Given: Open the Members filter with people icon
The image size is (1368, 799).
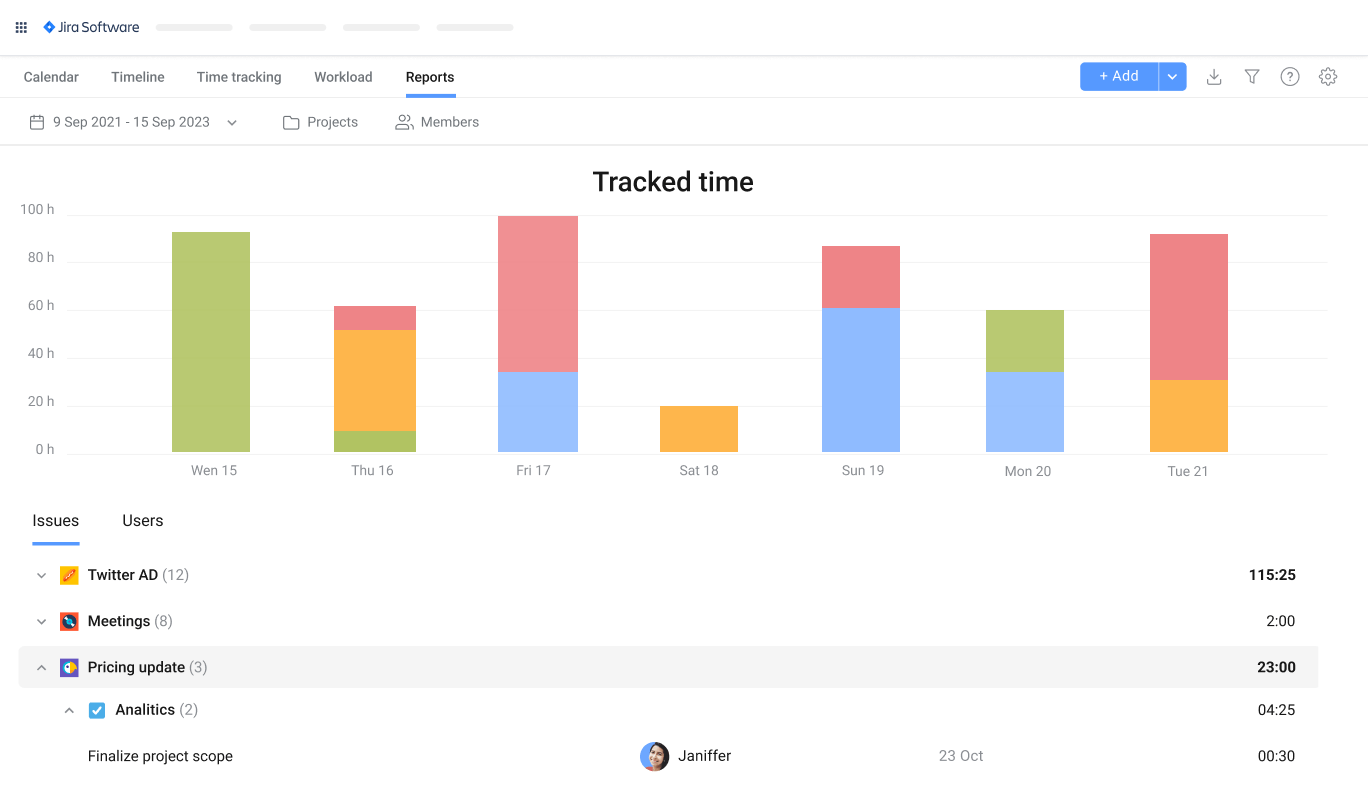Looking at the screenshot, I should click(437, 121).
